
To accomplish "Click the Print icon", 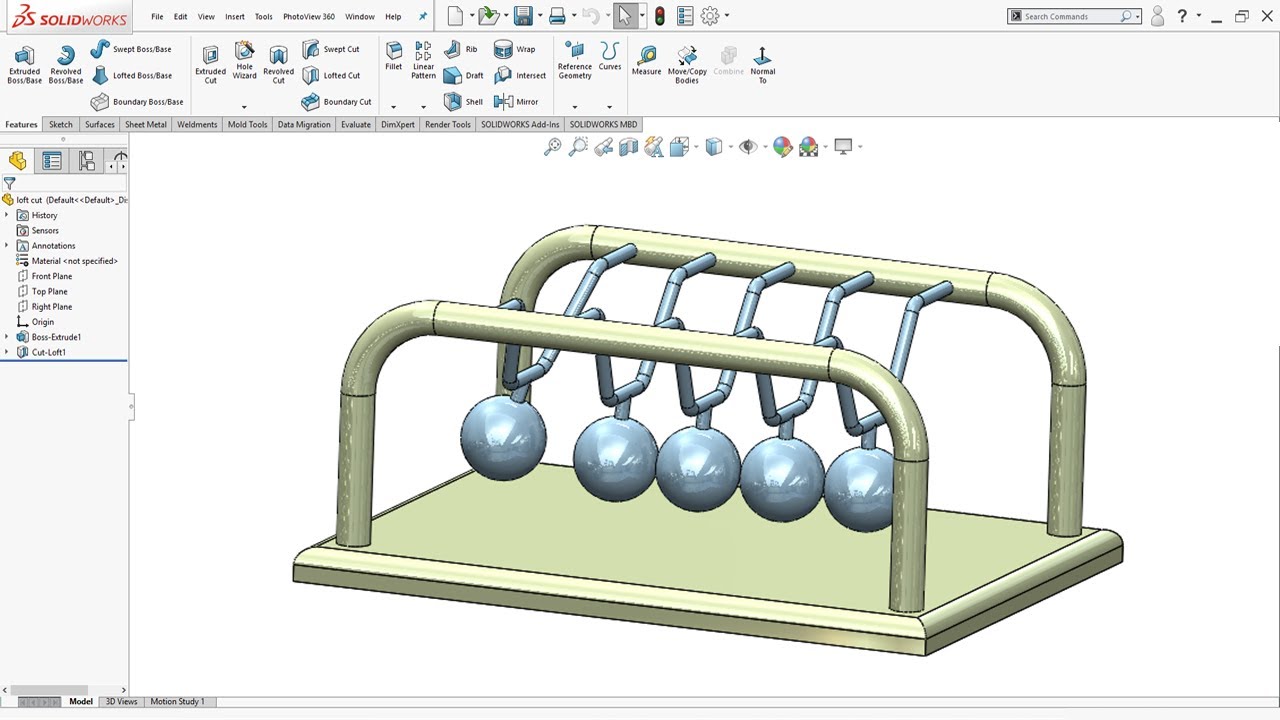I will pos(558,16).
